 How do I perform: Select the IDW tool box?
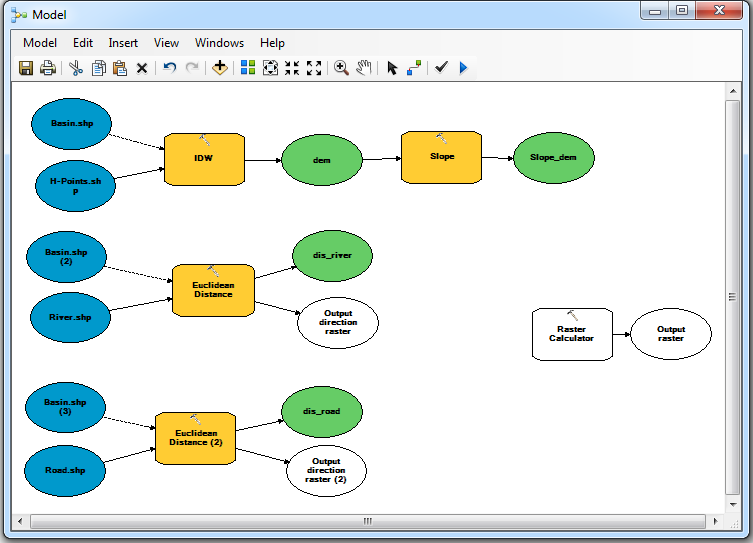pyautogui.click(x=205, y=159)
